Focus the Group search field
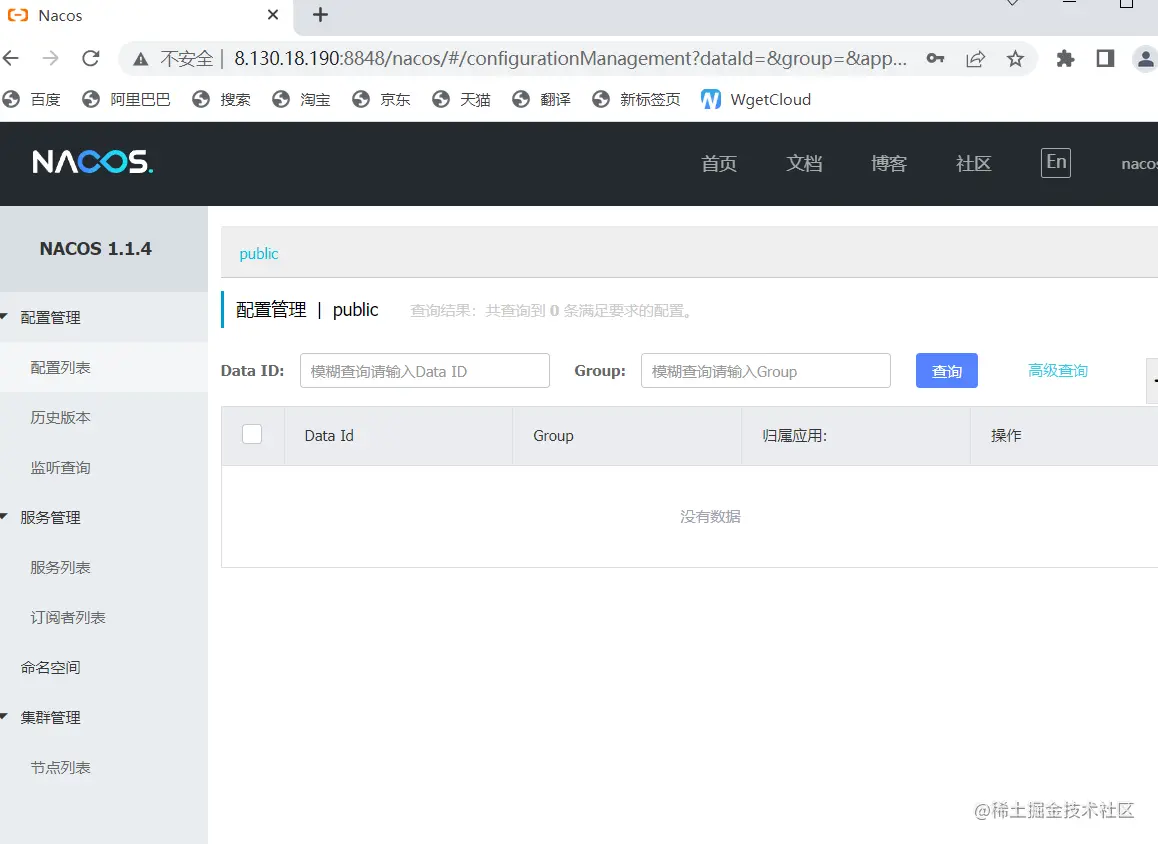The height and width of the screenshot is (844, 1158). pos(766,371)
